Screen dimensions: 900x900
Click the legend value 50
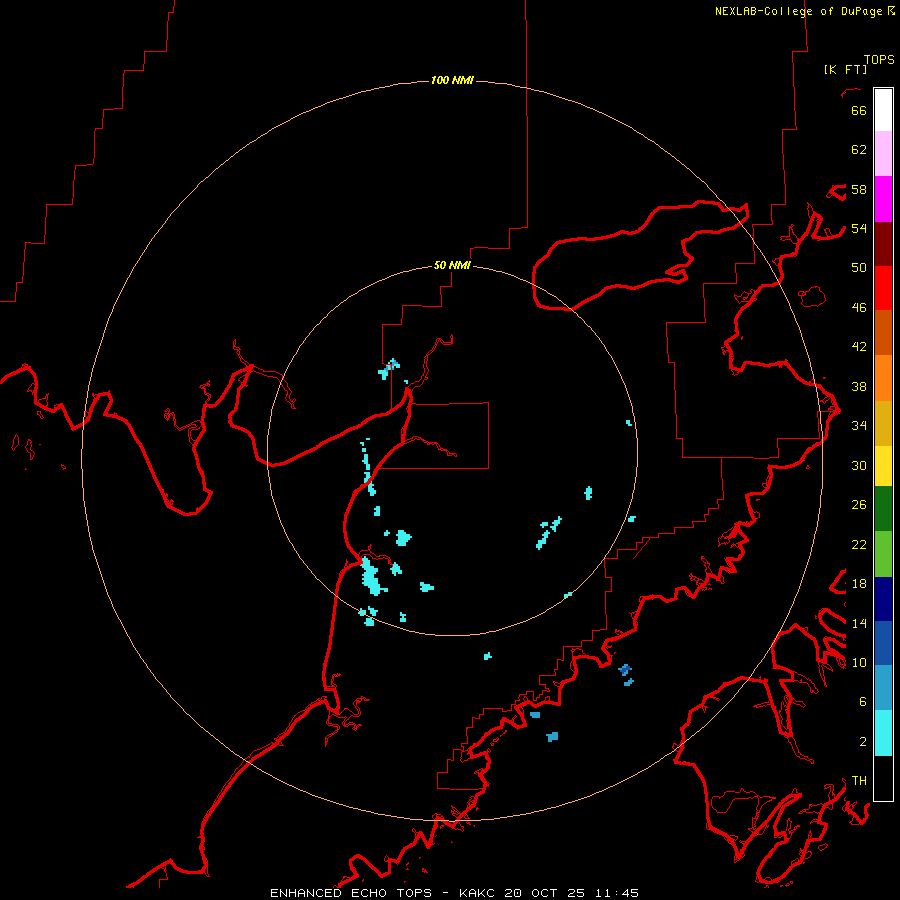point(859,268)
